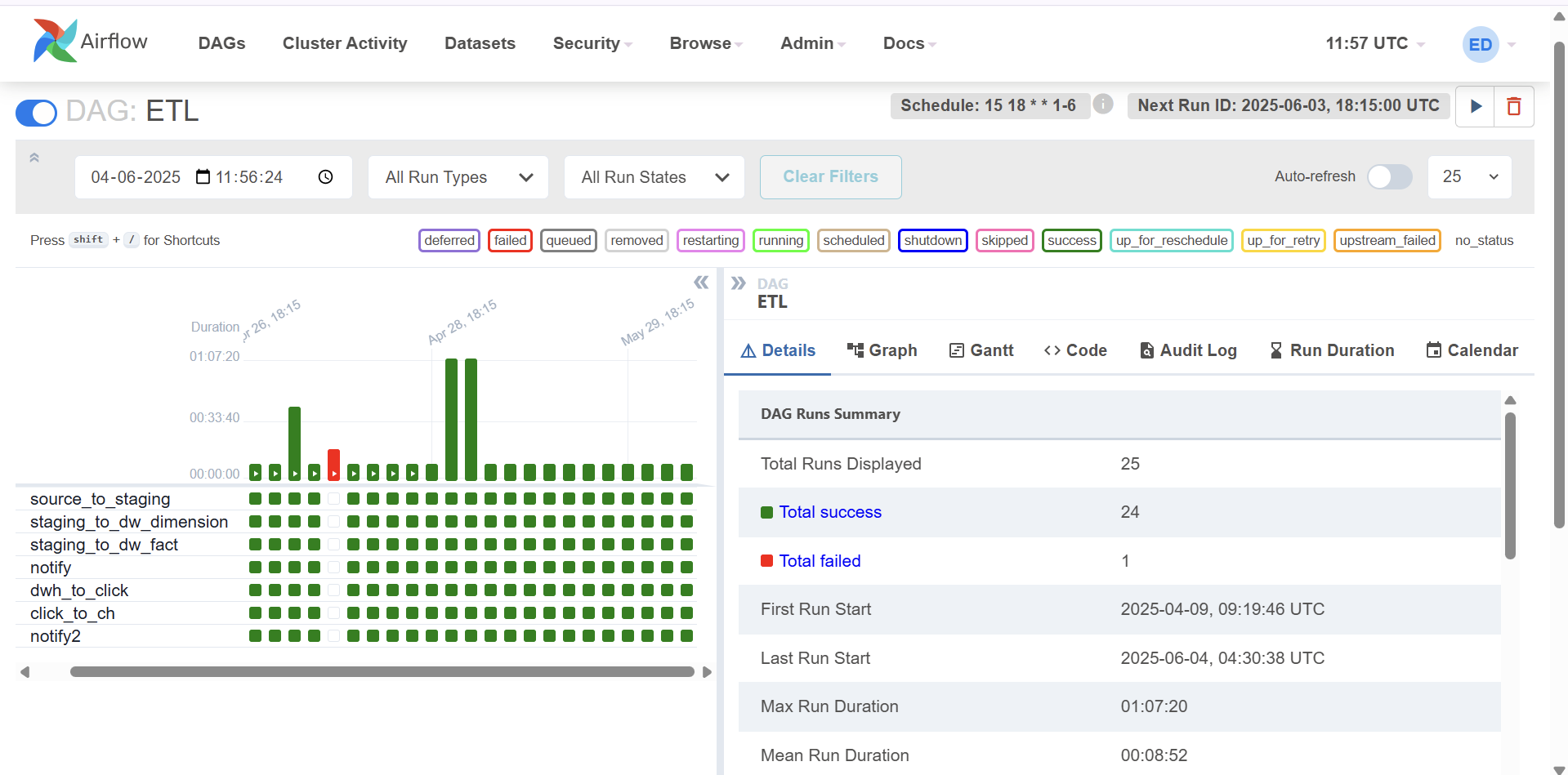Click the source_to_staging task row
The image size is (1568, 775).
101,499
